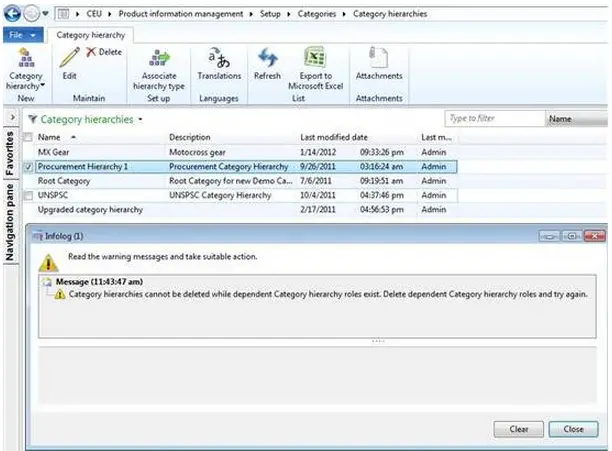This screenshot has width=612, height=451.
Task: Click the Edit pencil icon
Action: 69,59
